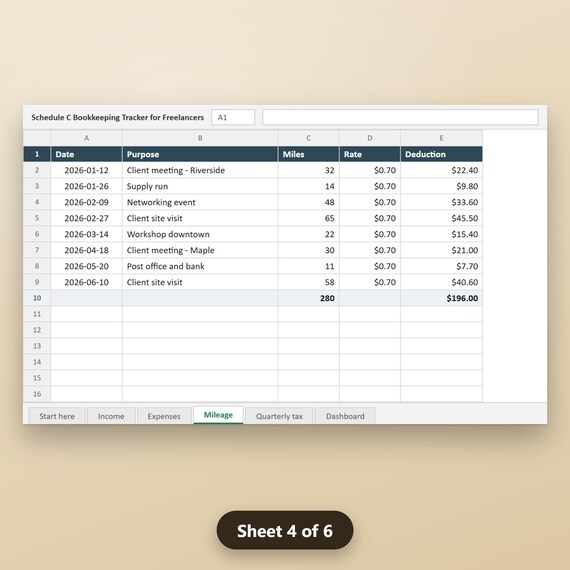Click the 'Workshop downtown' cell
The height and width of the screenshot is (570, 570).
[200, 234]
